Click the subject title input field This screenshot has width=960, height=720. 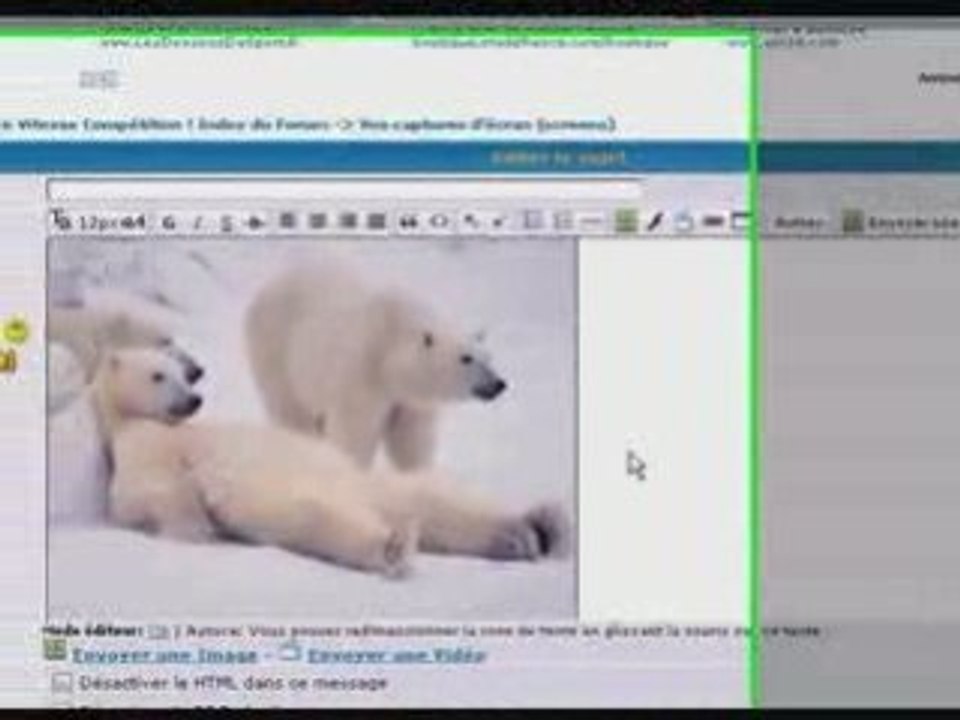point(344,191)
